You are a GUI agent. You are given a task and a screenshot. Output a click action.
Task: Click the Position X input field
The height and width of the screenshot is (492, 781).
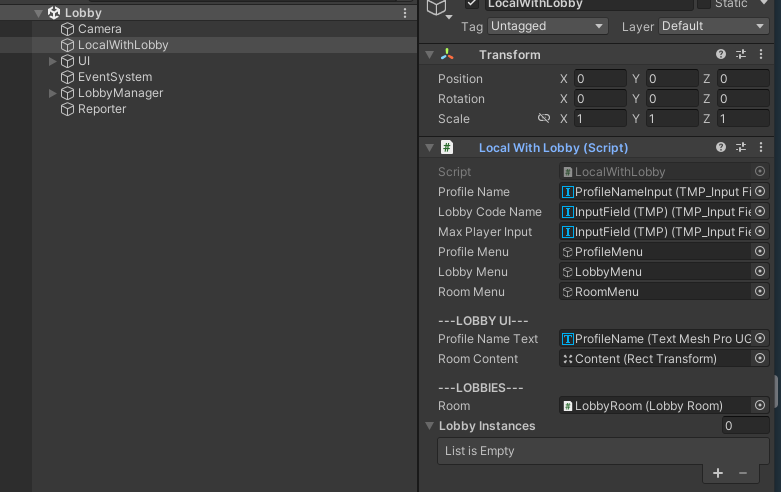[600, 79]
